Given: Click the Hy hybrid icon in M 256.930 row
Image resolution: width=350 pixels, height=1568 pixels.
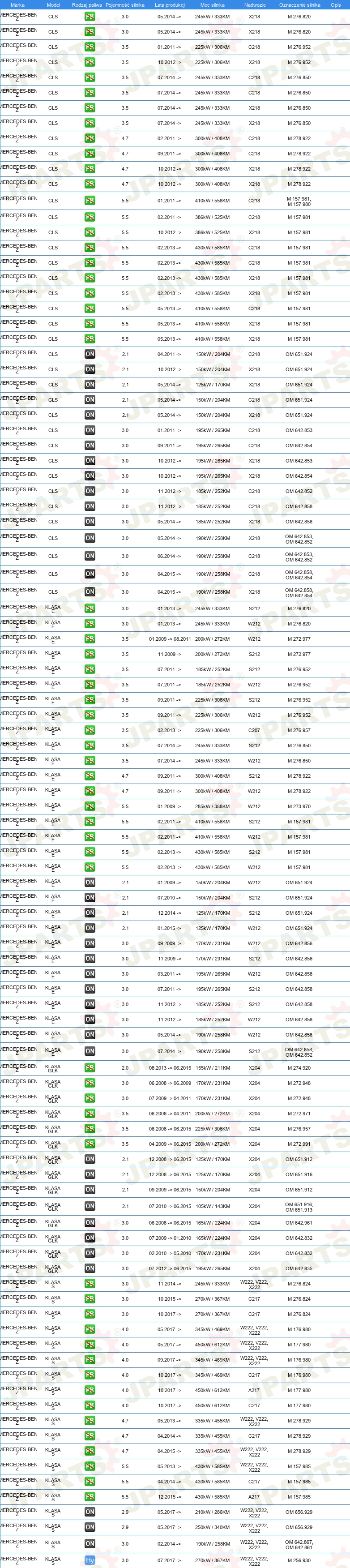Looking at the screenshot, I should pyautogui.click(x=90, y=1560).
